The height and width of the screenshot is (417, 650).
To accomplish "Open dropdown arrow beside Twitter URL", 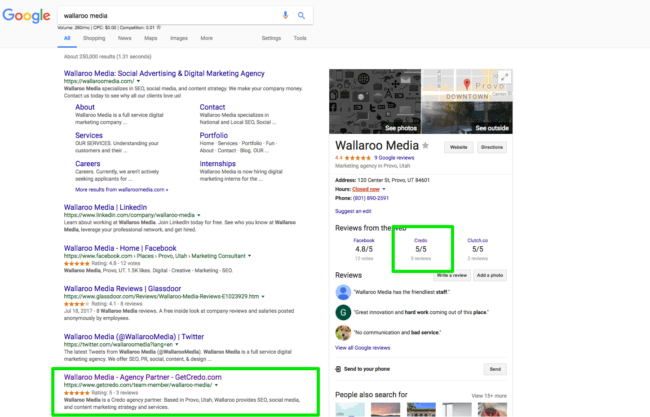I will (177, 344).
